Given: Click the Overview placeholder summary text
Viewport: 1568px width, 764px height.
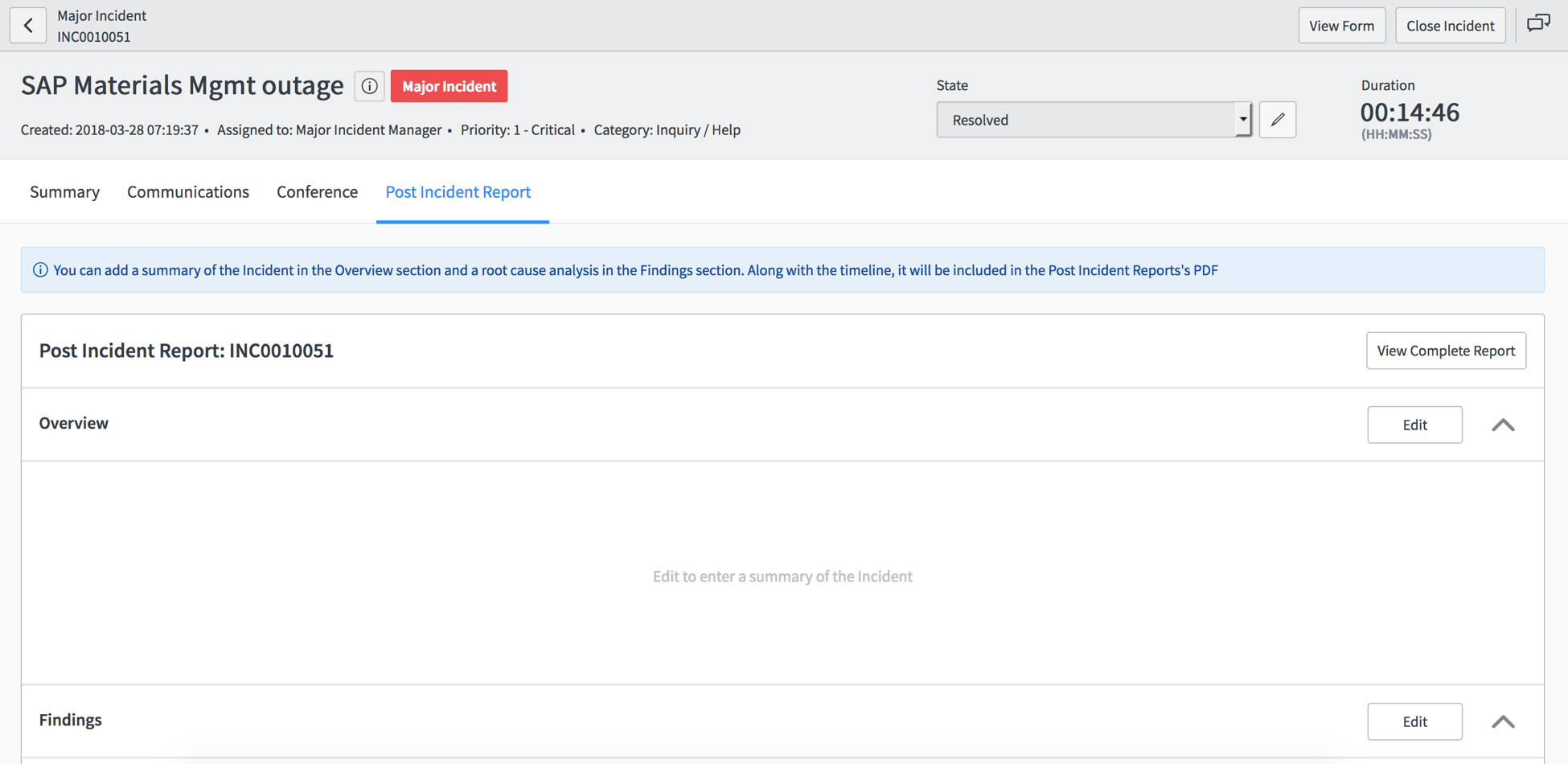Looking at the screenshot, I should coord(782,576).
